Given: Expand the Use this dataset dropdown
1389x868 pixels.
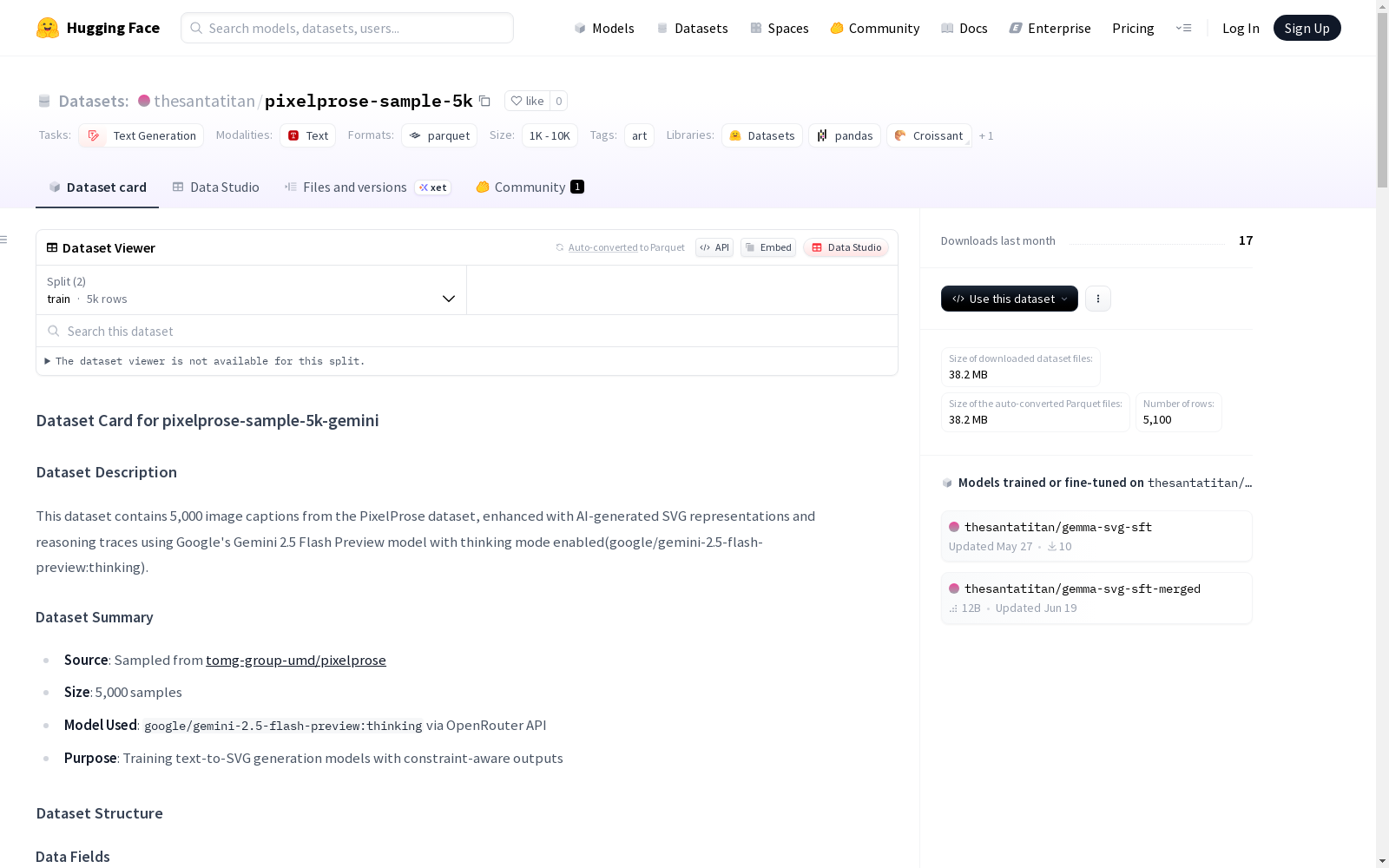Looking at the screenshot, I should click(1010, 299).
